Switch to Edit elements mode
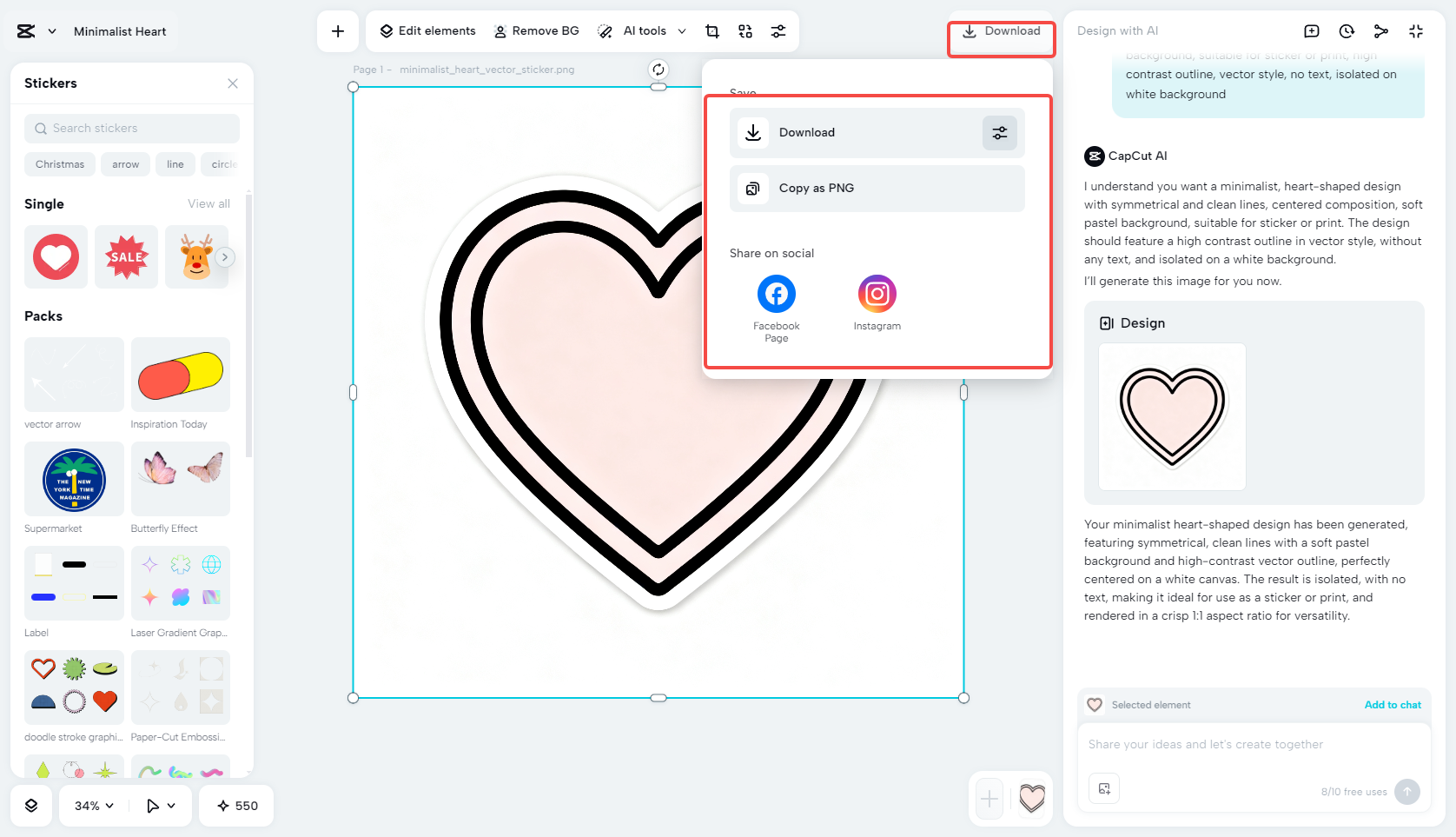Viewport: 1456px width, 837px height. coord(427,30)
